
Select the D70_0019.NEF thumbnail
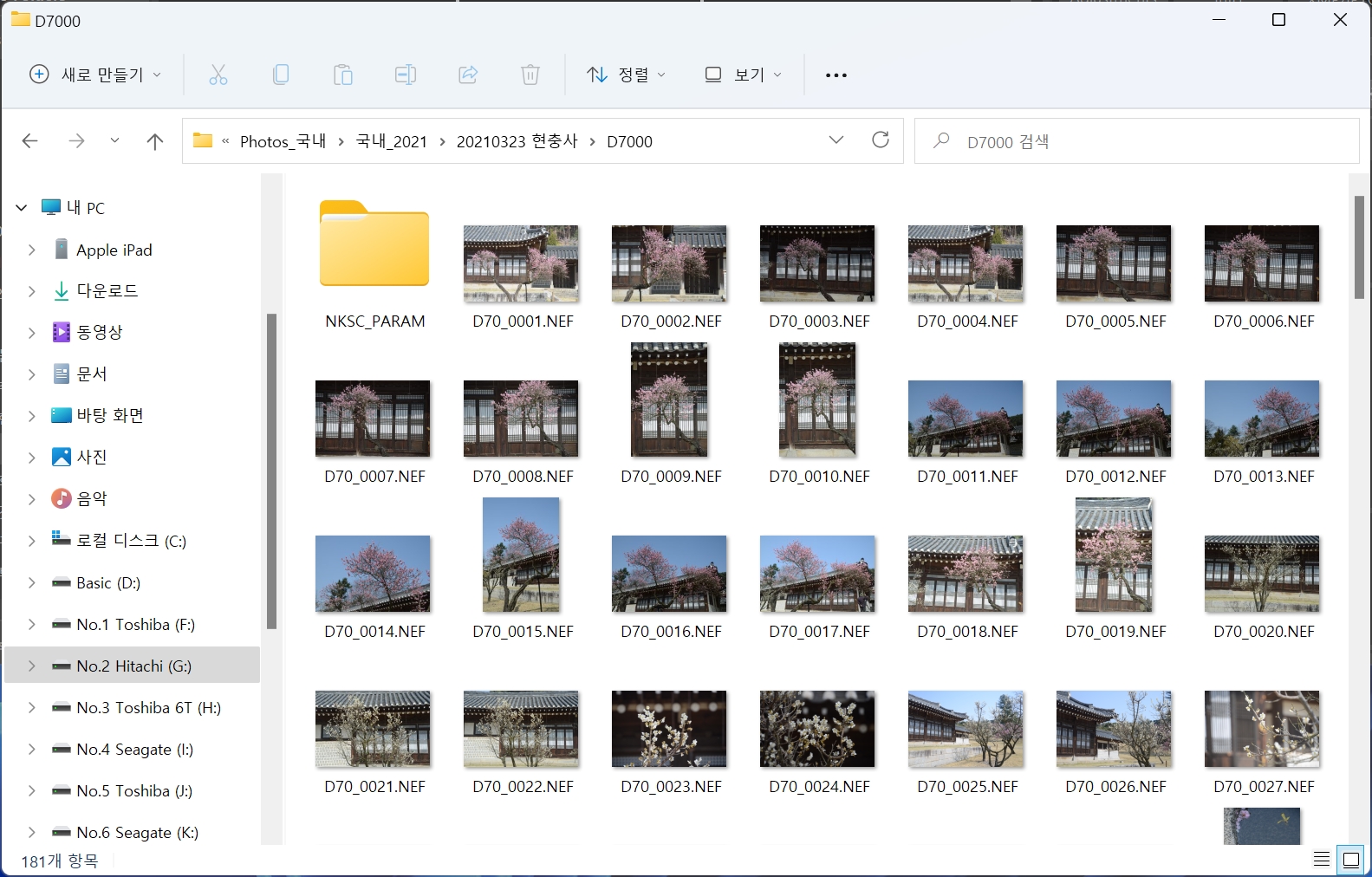click(x=1114, y=555)
